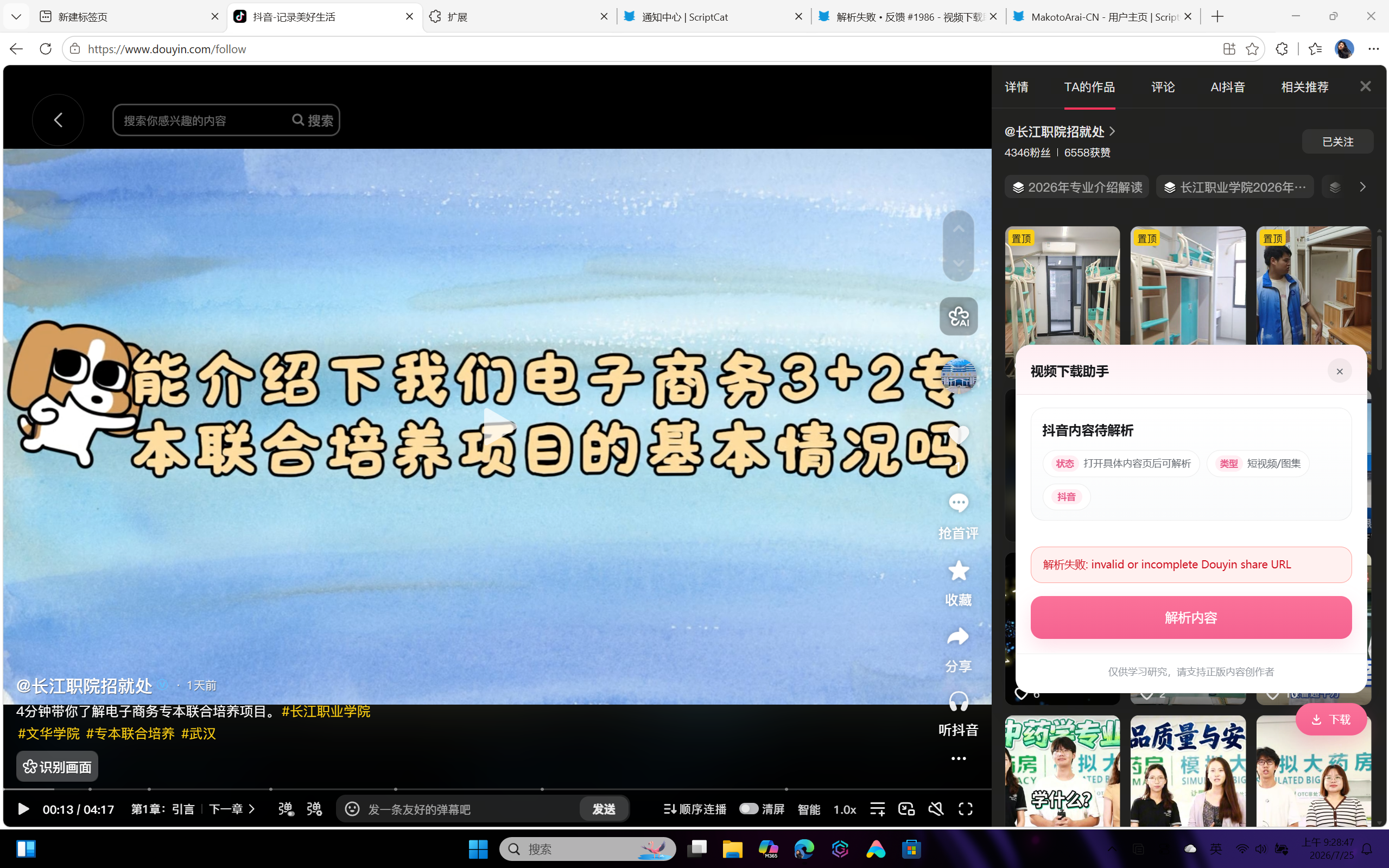Open a new browser tab with plus
Viewport: 1389px width, 868px height.
point(1217,17)
